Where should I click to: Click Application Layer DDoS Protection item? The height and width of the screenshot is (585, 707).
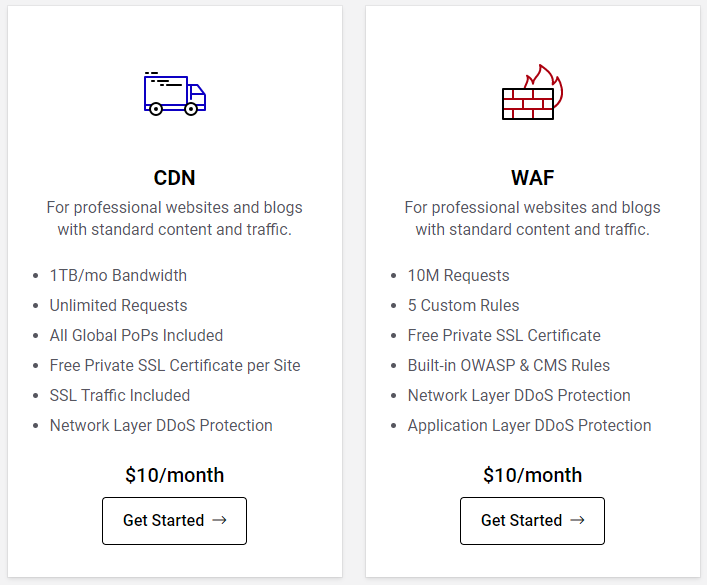point(529,425)
